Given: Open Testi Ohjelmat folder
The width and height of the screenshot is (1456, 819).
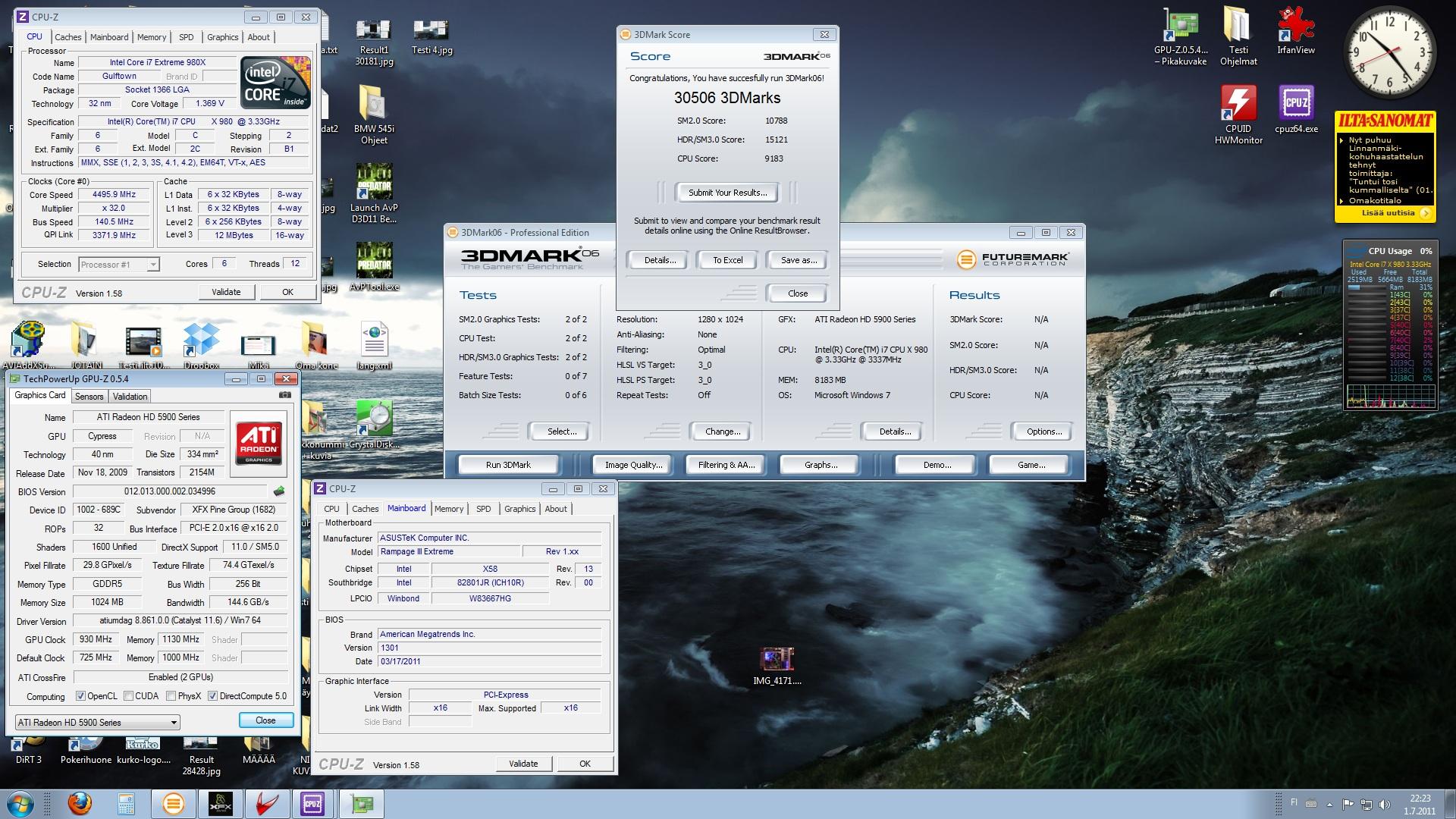Looking at the screenshot, I should (1238, 36).
